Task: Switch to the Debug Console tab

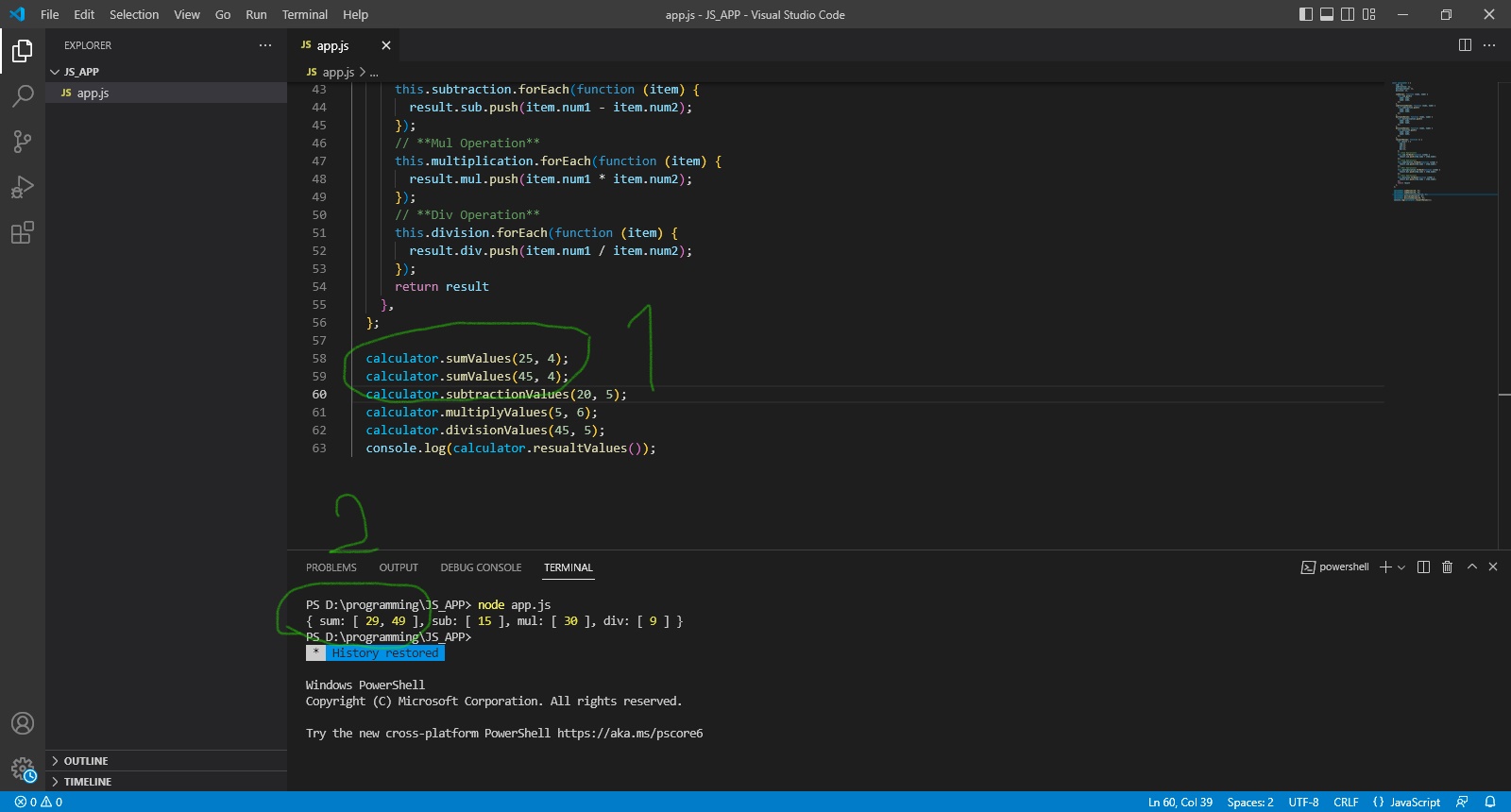Action: [x=481, y=567]
